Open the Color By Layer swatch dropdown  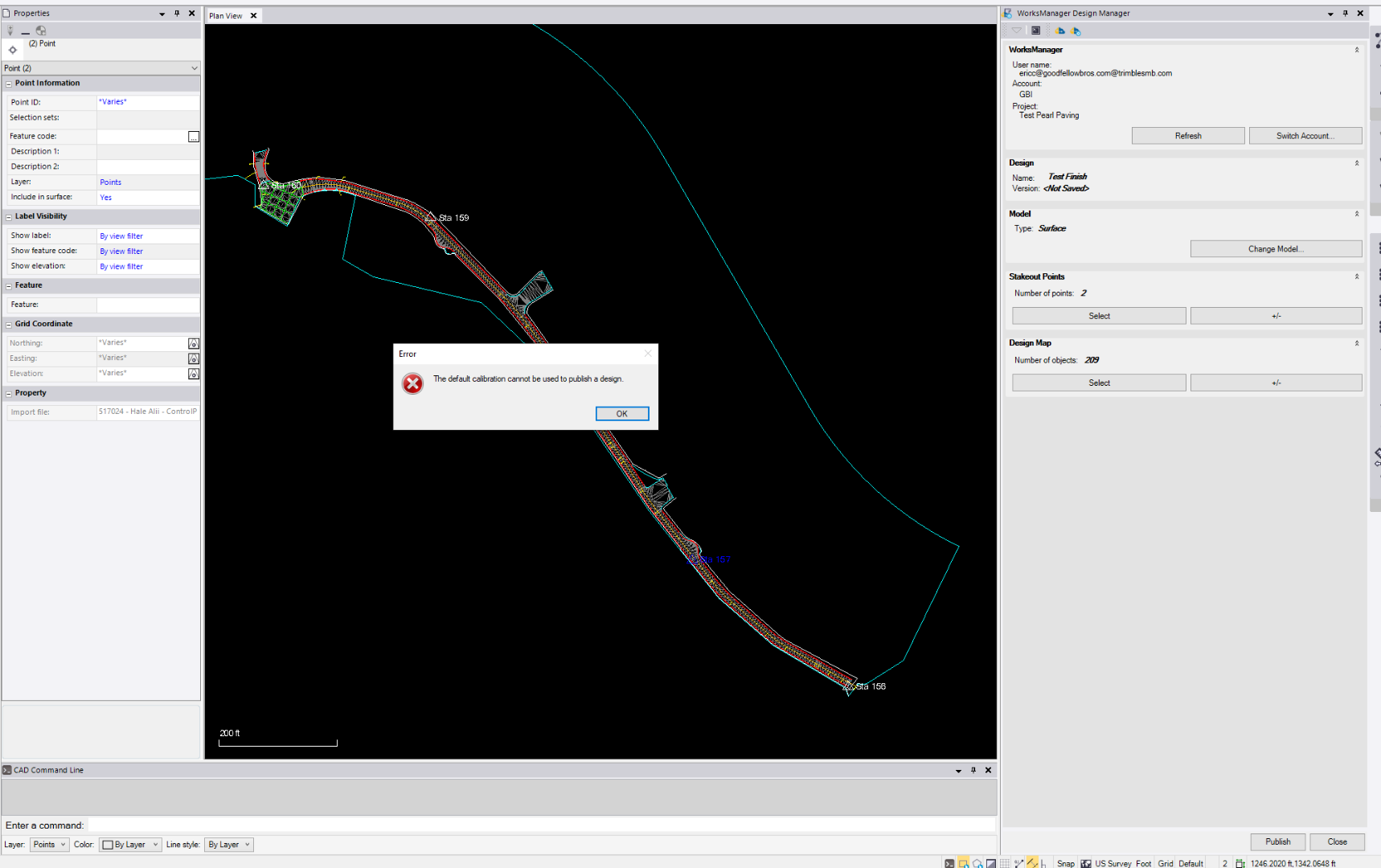click(130, 845)
